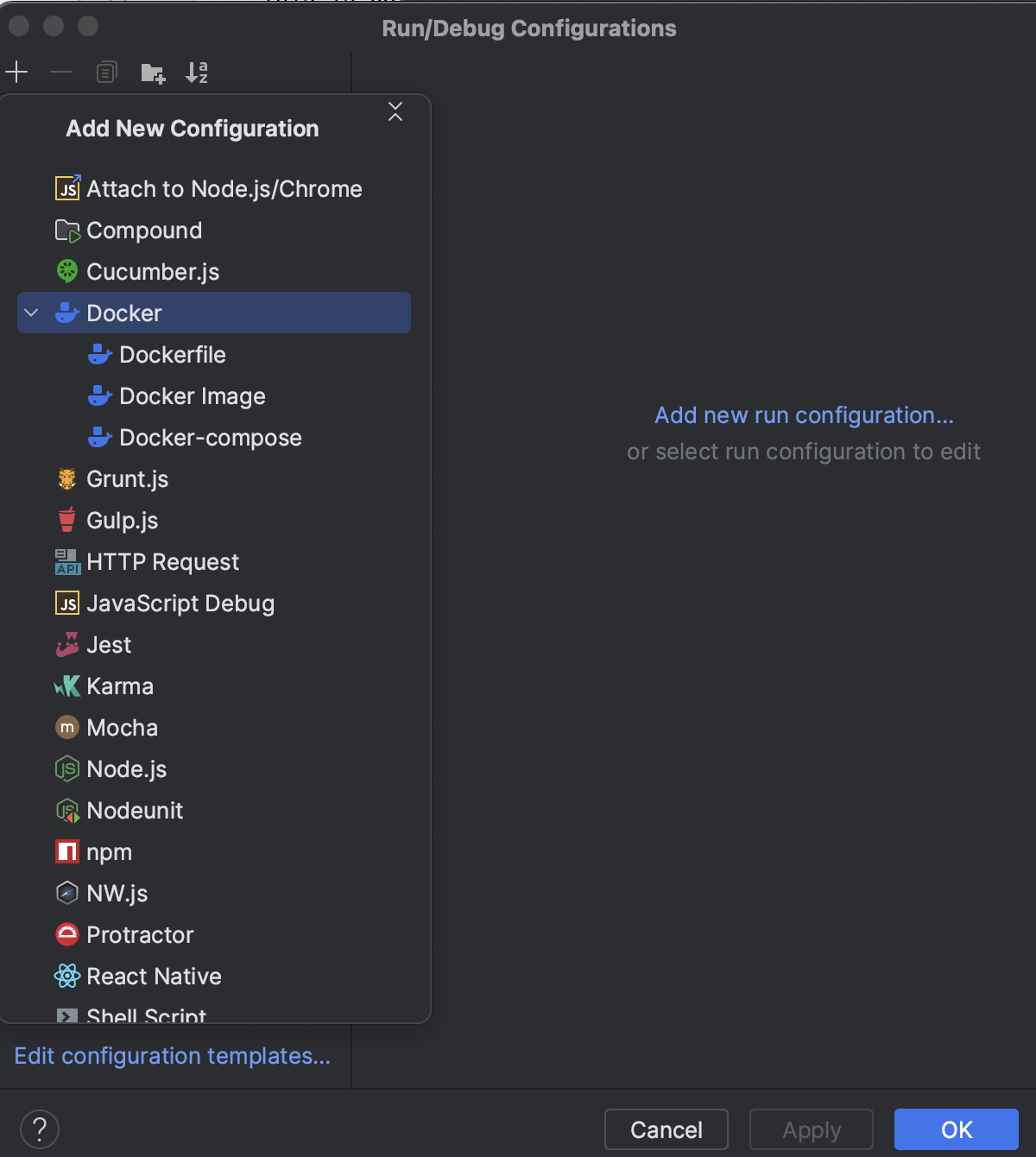Select the React Native configuration
Viewport: 1036px width, 1157px height.
pos(154,976)
